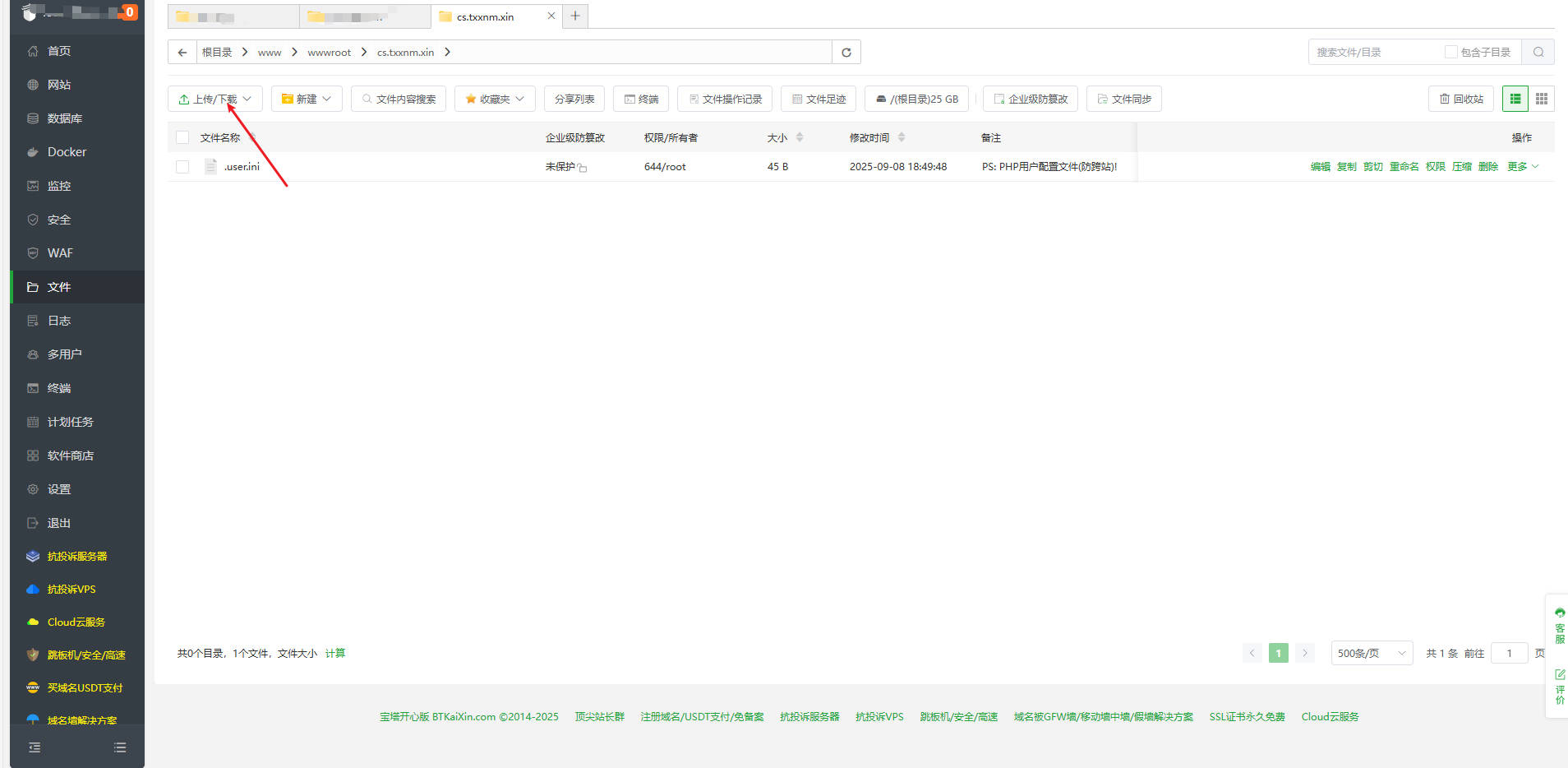
Task: Toggle the select-all files checkbox
Action: tap(182, 138)
